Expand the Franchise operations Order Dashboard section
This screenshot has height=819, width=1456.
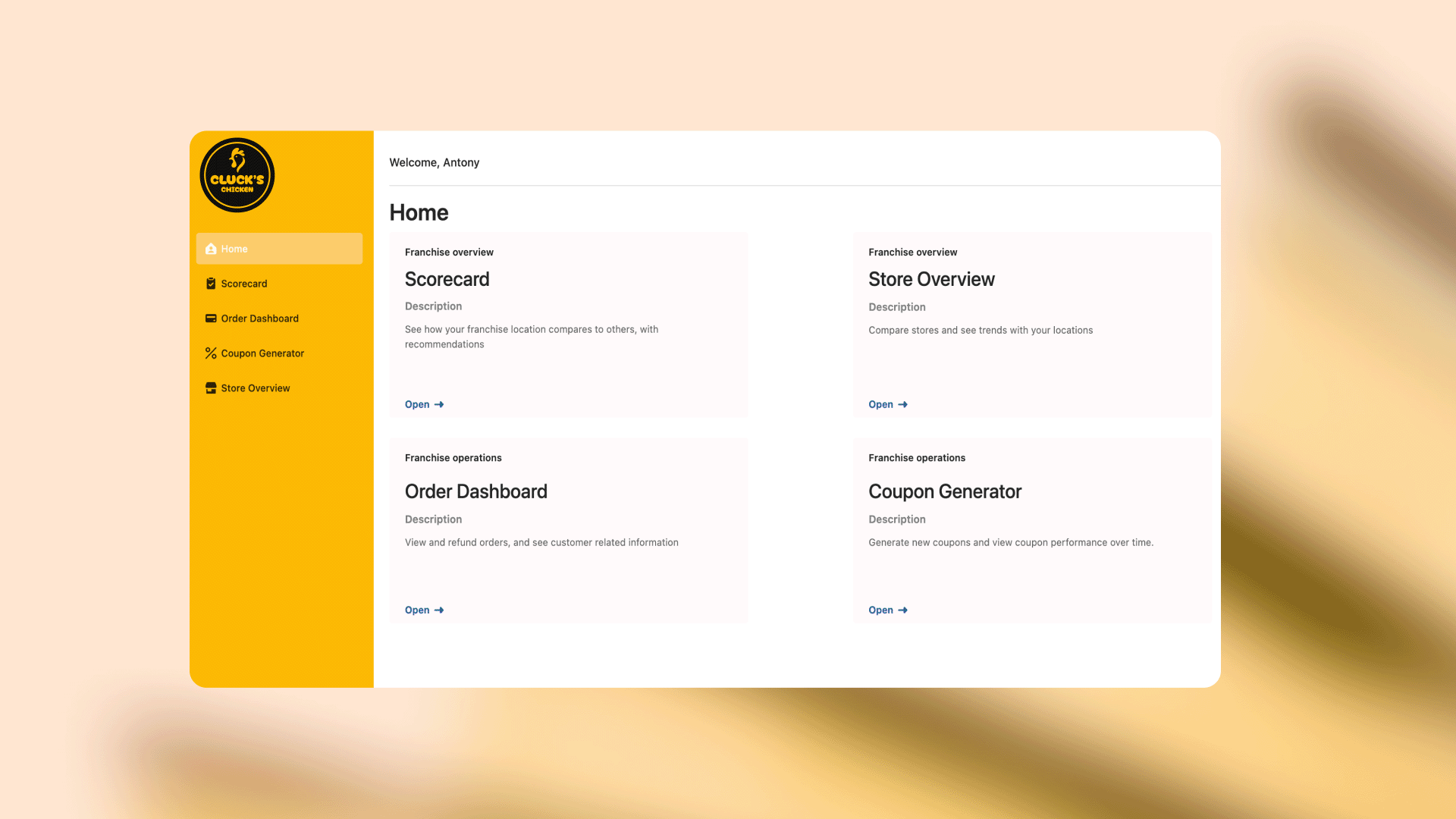pyautogui.click(x=424, y=610)
